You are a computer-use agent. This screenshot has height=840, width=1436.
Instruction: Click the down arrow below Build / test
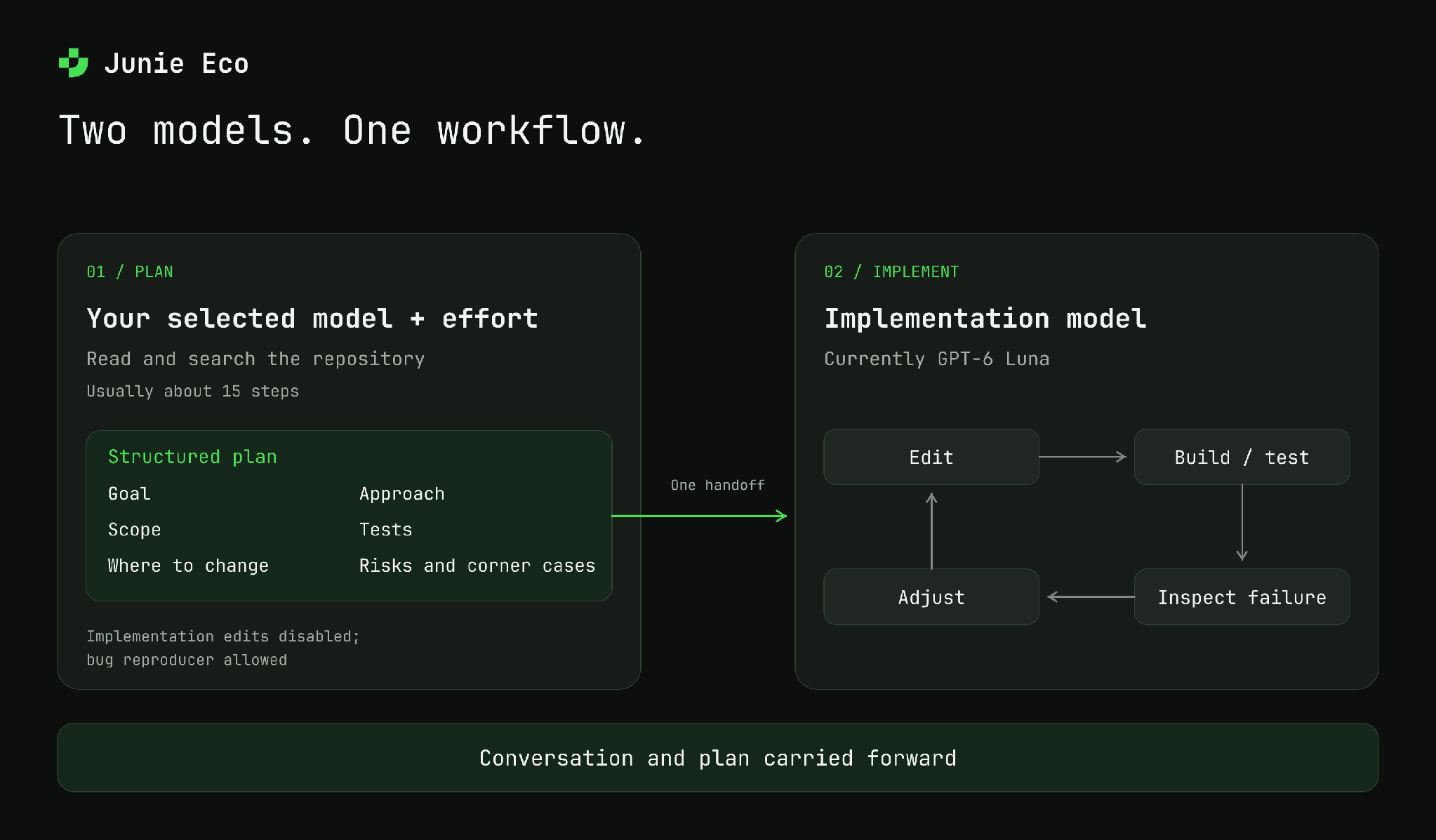coord(1242,523)
